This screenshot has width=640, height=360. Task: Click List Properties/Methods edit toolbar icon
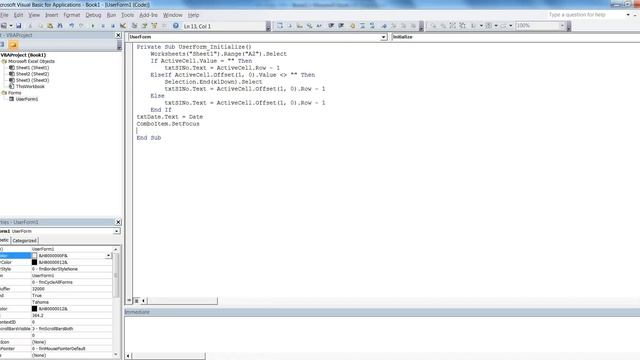pyautogui.click(x=280, y=26)
